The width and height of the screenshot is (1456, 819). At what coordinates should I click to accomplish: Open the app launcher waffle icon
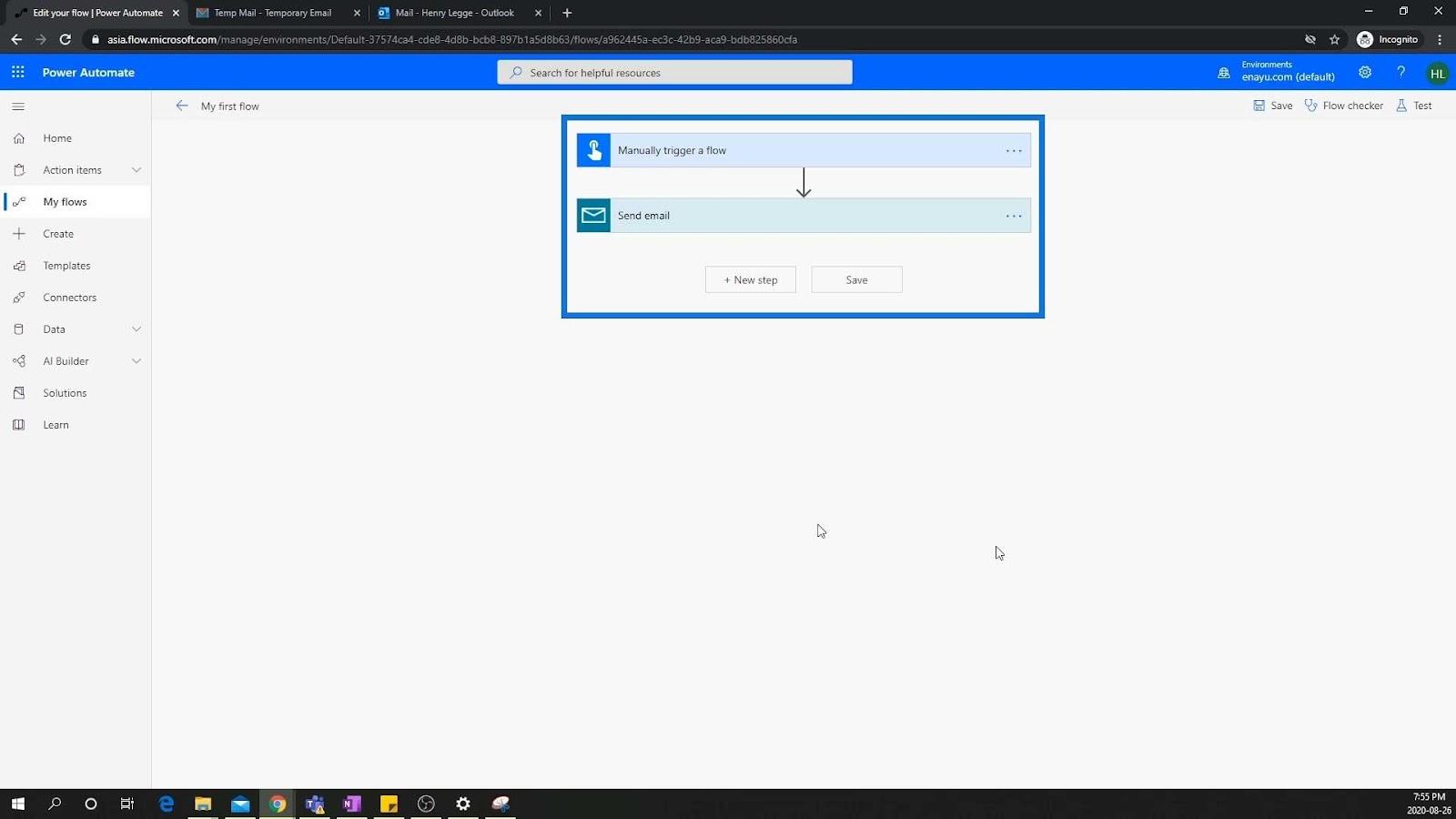tap(18, 72)
